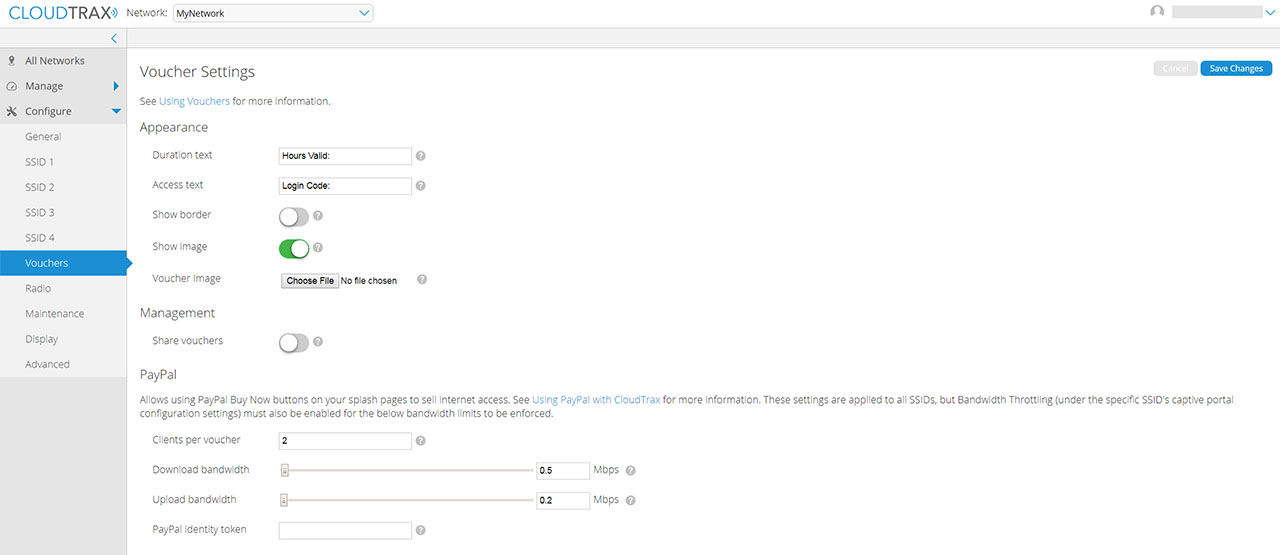Image resolution: width=1280 pixels, height=555 pixels.
Task: Click help icon beside Download bandwidth
Action: [x=631, y=471]
